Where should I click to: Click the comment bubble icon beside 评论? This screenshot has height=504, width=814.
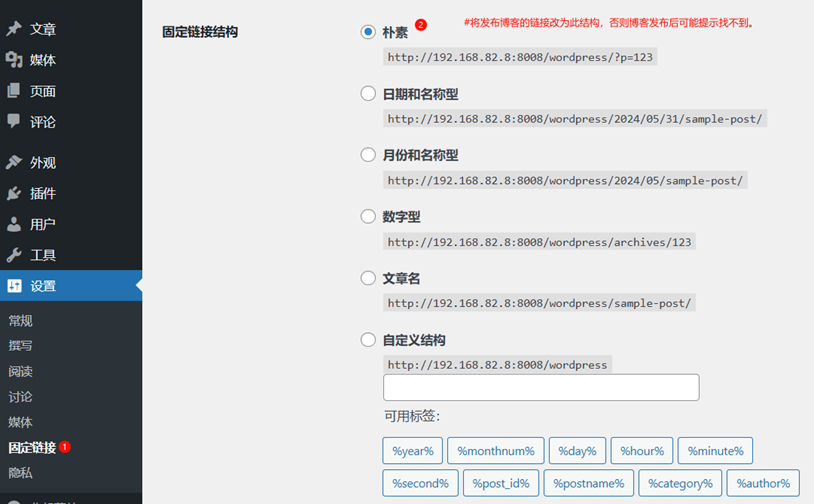click(14, 121)
